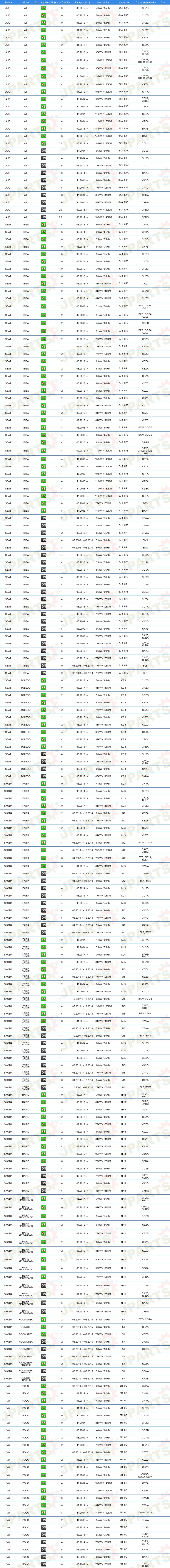Click the Nadwozie column header
Image resolution: width=170 pixels, height=1568 pixels.
pos(124,2)
